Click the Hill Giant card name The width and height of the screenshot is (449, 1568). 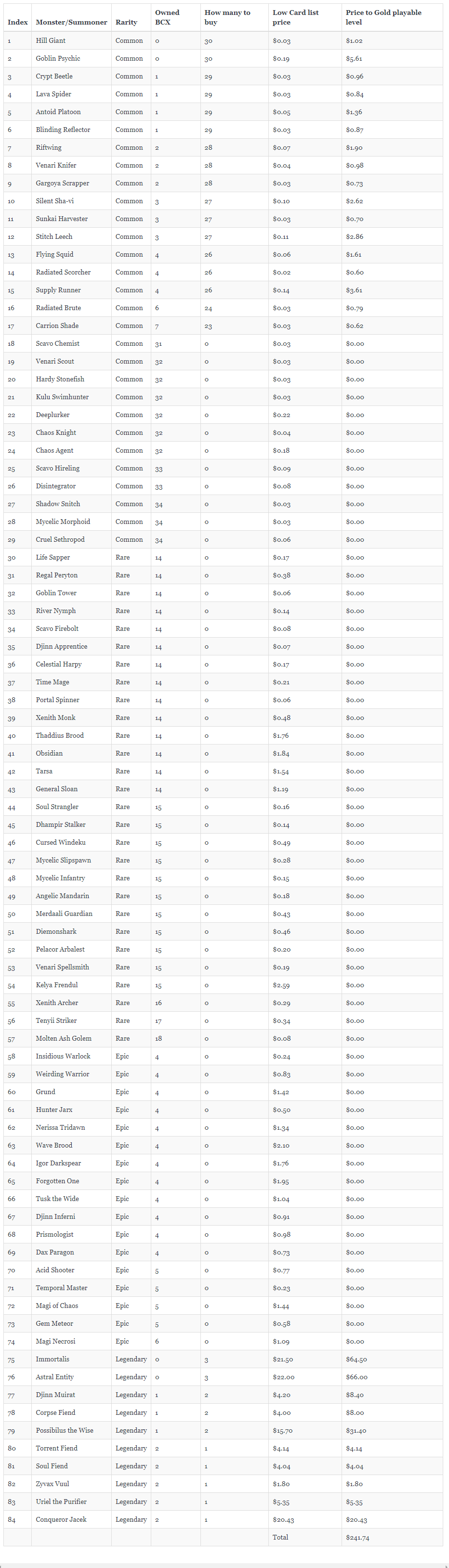[x=51, y=41]
